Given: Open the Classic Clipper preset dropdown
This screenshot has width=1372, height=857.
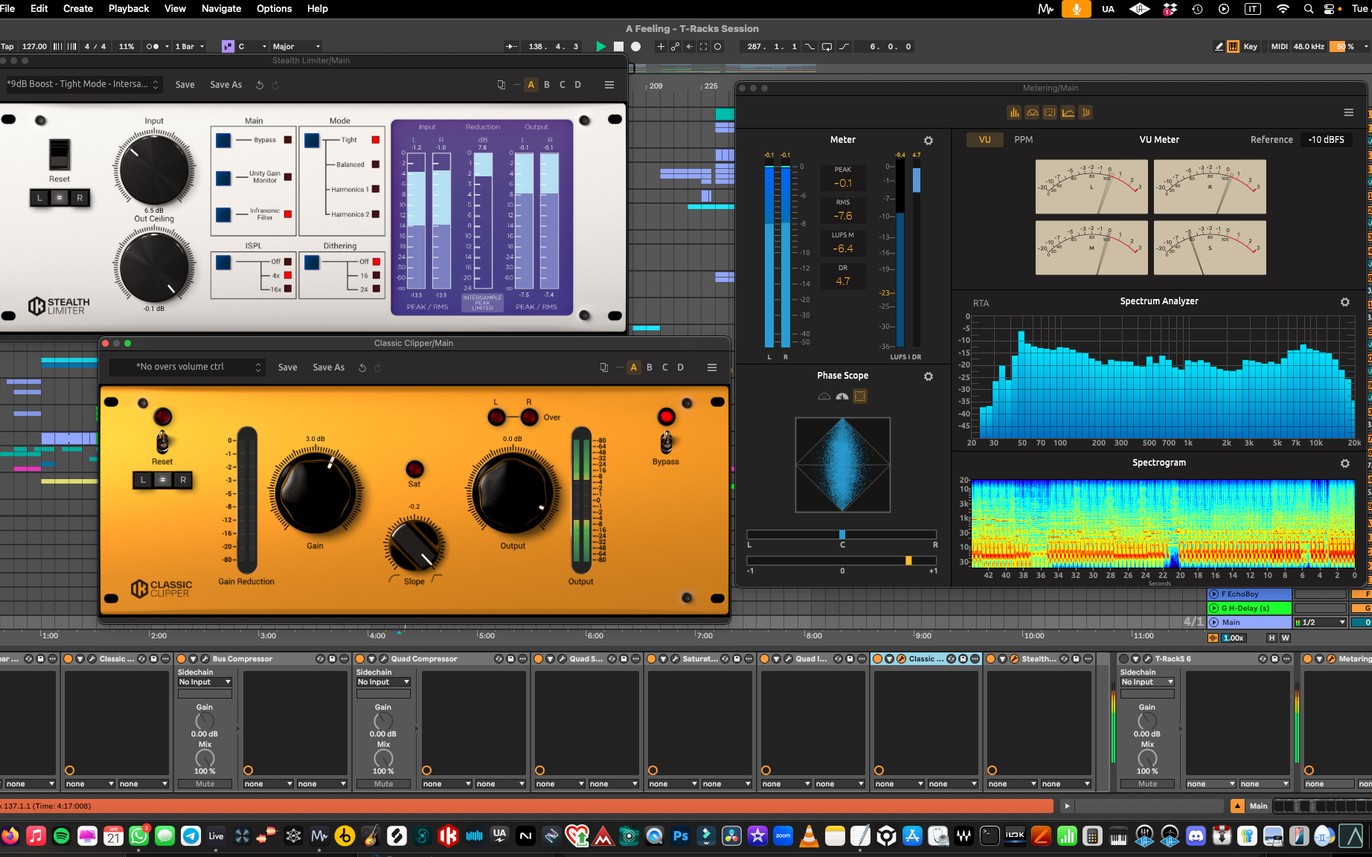Looking at the screenshot, I should (x=187, y=367).
